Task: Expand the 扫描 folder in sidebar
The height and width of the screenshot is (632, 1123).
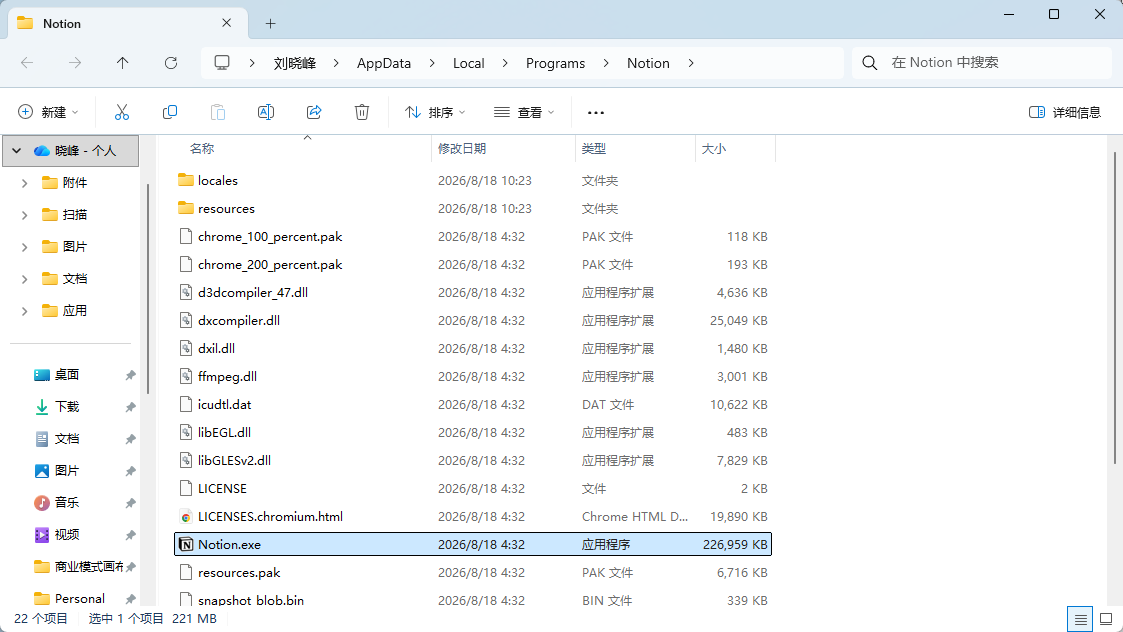Action: (24, 215)
